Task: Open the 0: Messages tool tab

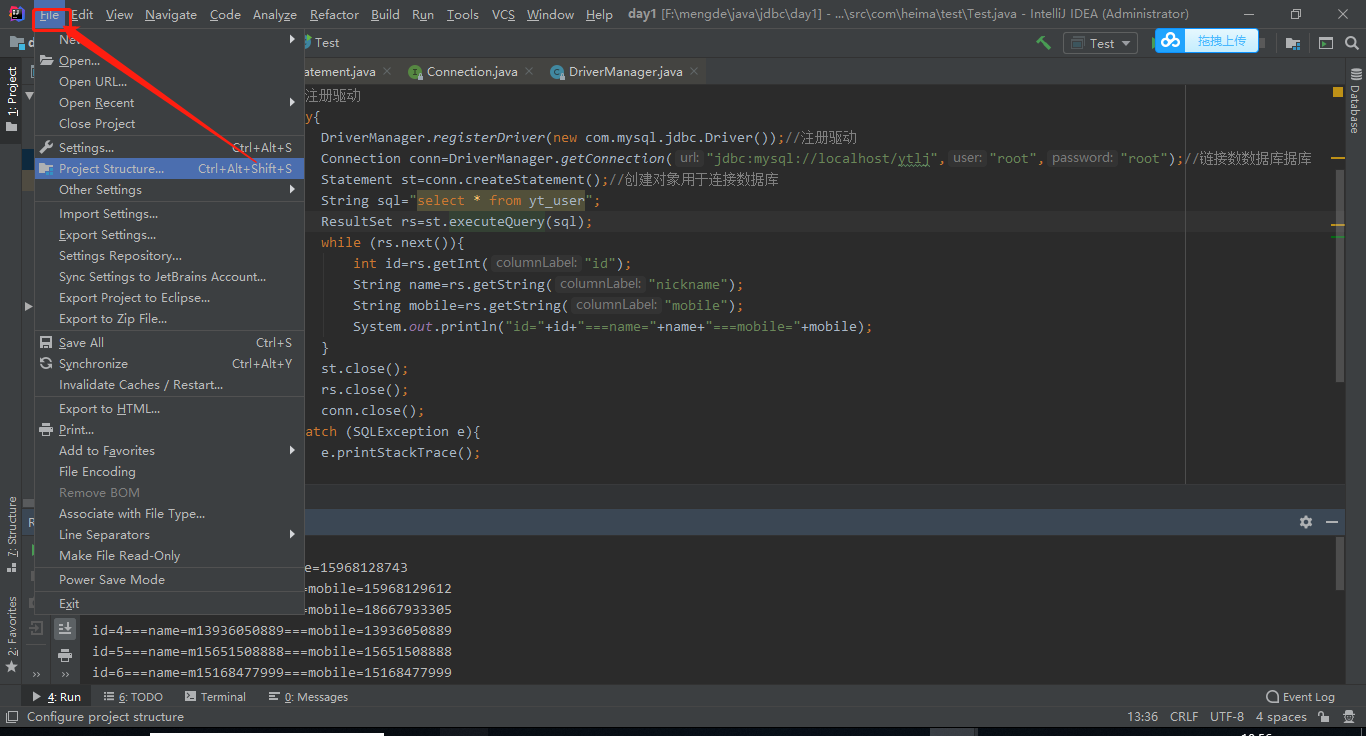Action: [308, 697]
